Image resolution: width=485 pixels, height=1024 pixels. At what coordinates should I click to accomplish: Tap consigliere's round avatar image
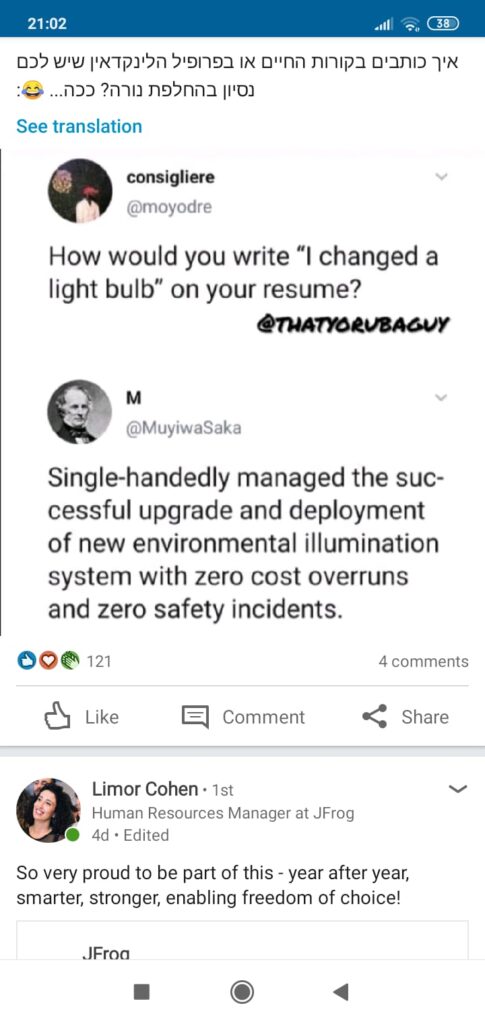point(80,191)
